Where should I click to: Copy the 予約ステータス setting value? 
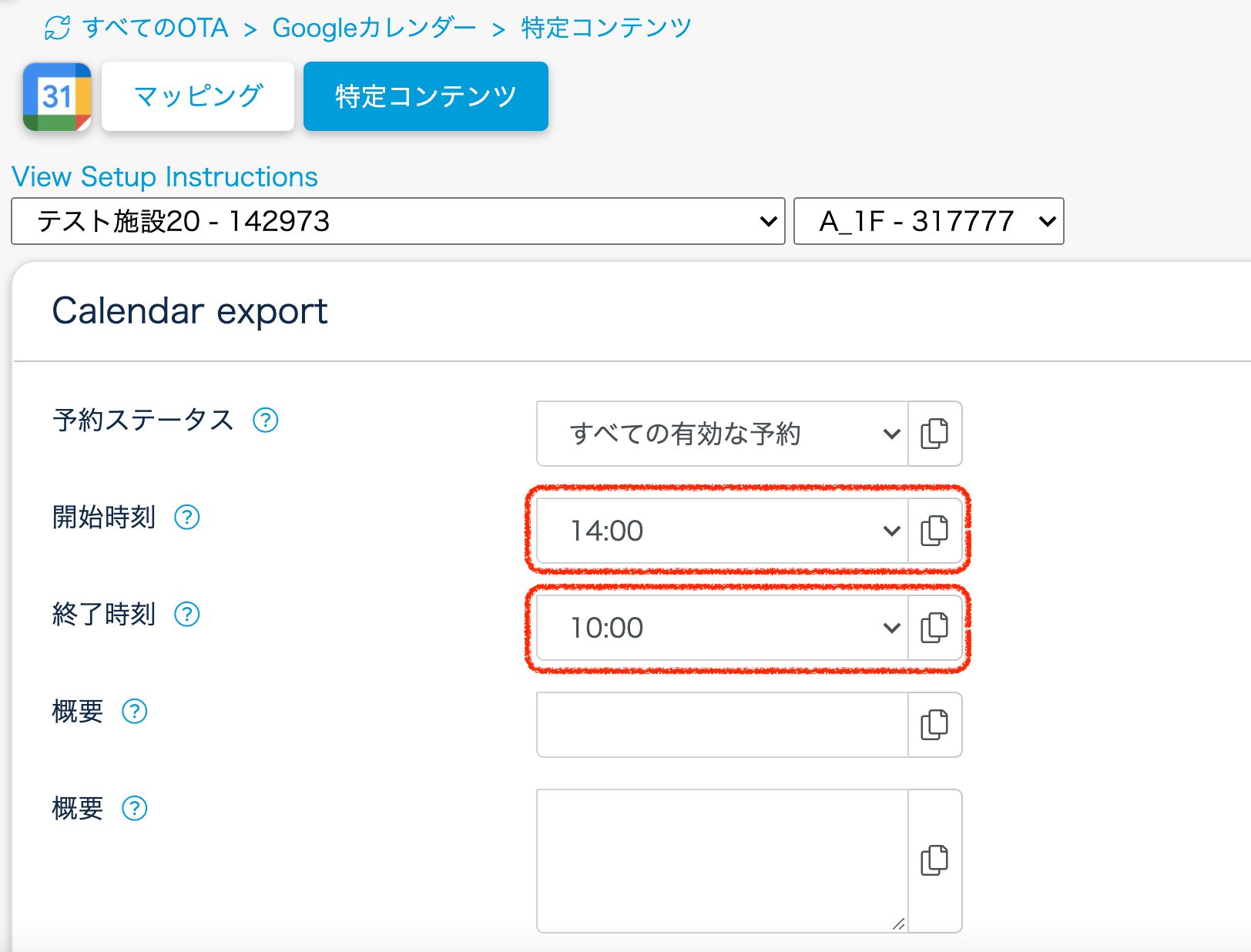coord(934,434)
